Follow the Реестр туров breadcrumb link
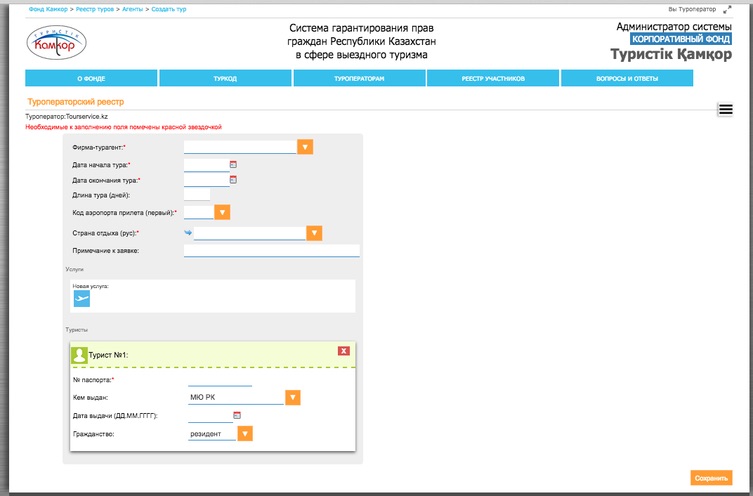Viewport: 753px width, 496px height. (x=93, y=8)
